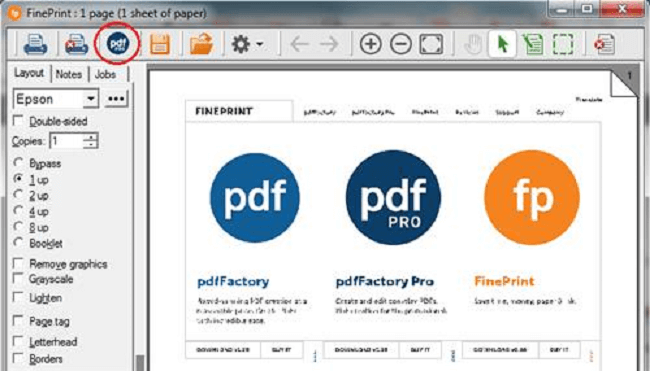Click the FinePrint title bar app icon
This screenshot has height=371, width=650.
click(15, 13)
